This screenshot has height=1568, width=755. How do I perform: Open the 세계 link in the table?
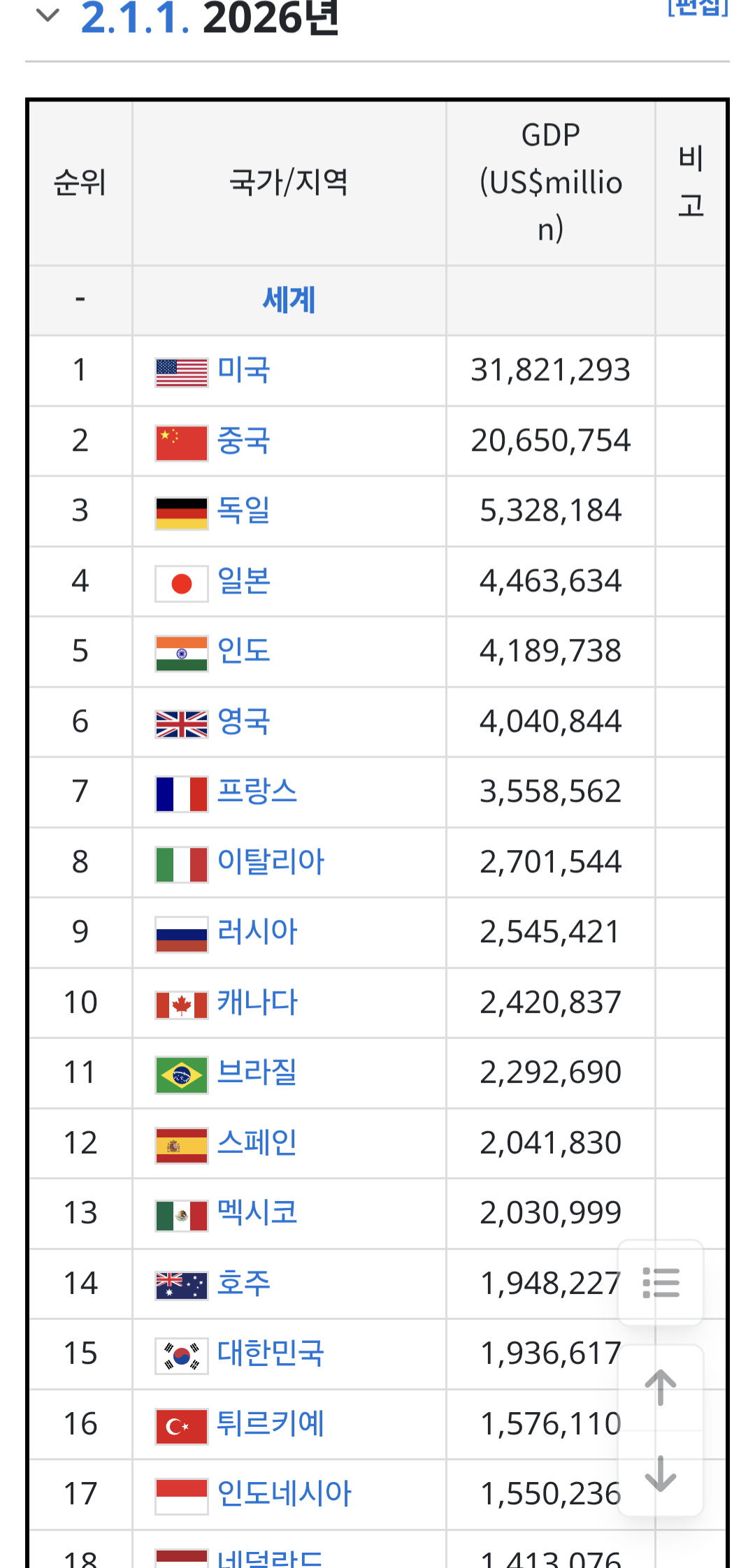click(x=289, y=301)
